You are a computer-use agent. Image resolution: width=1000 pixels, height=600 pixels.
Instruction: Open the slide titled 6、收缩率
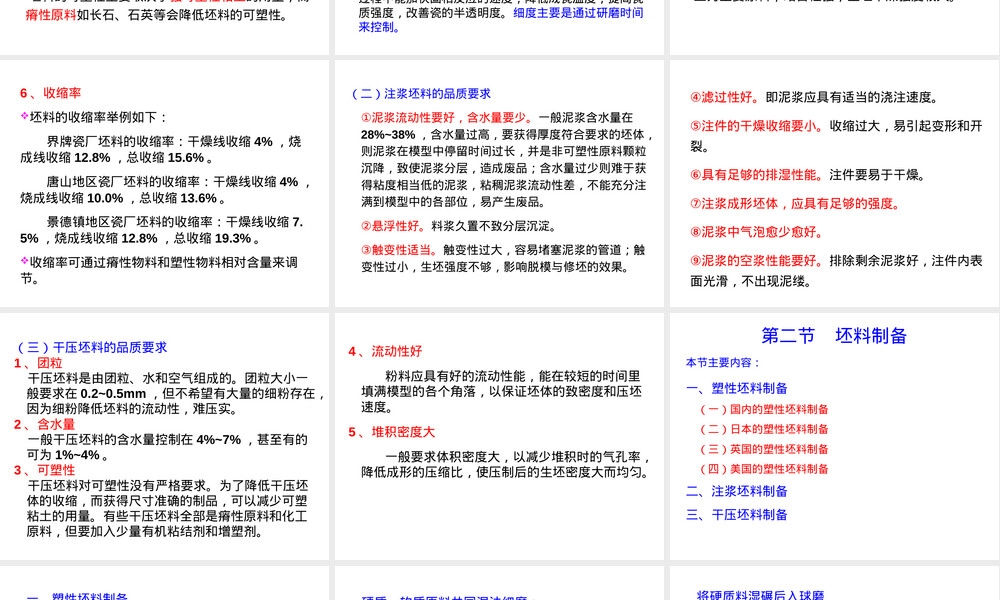pyautogui.click(x=165, y=184)
